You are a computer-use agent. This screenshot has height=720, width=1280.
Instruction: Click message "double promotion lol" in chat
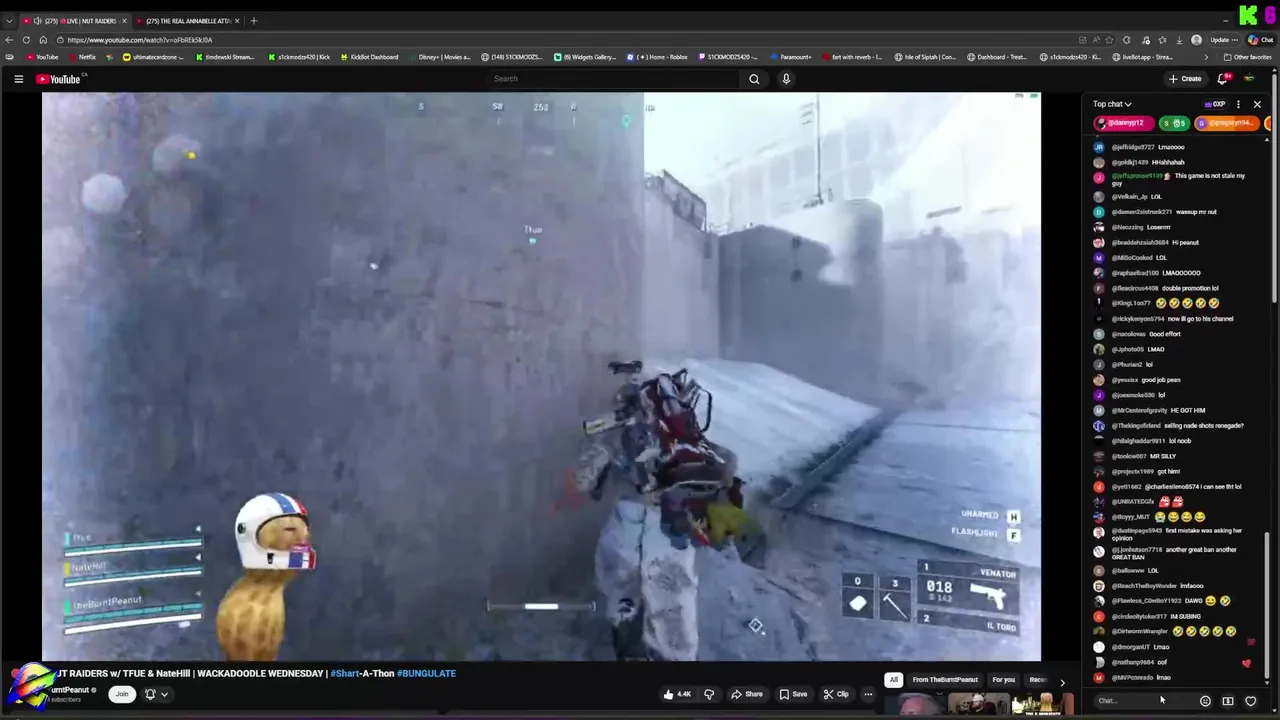(x=1190, y=288)
